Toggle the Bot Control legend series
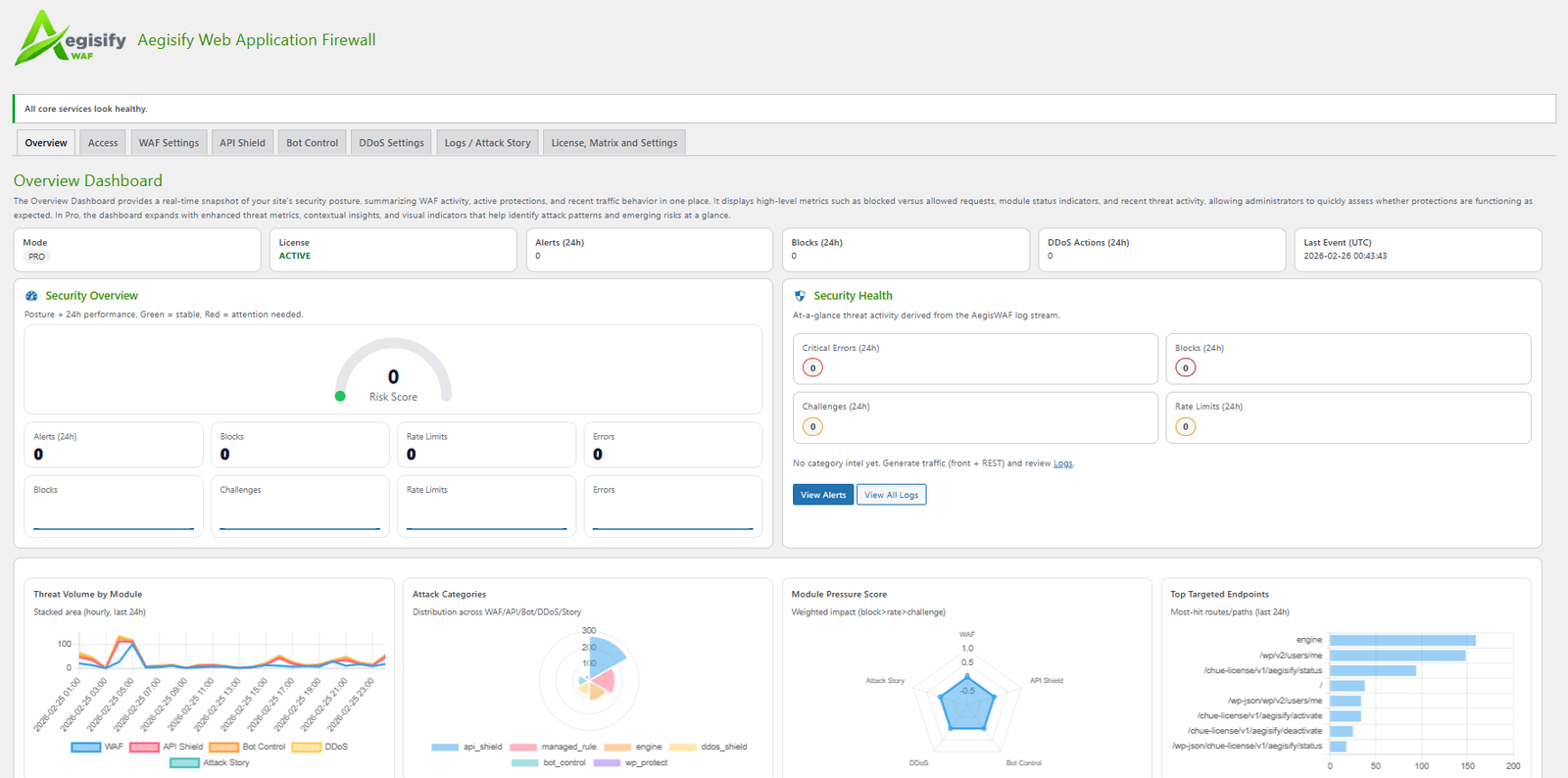 [247, 747]
